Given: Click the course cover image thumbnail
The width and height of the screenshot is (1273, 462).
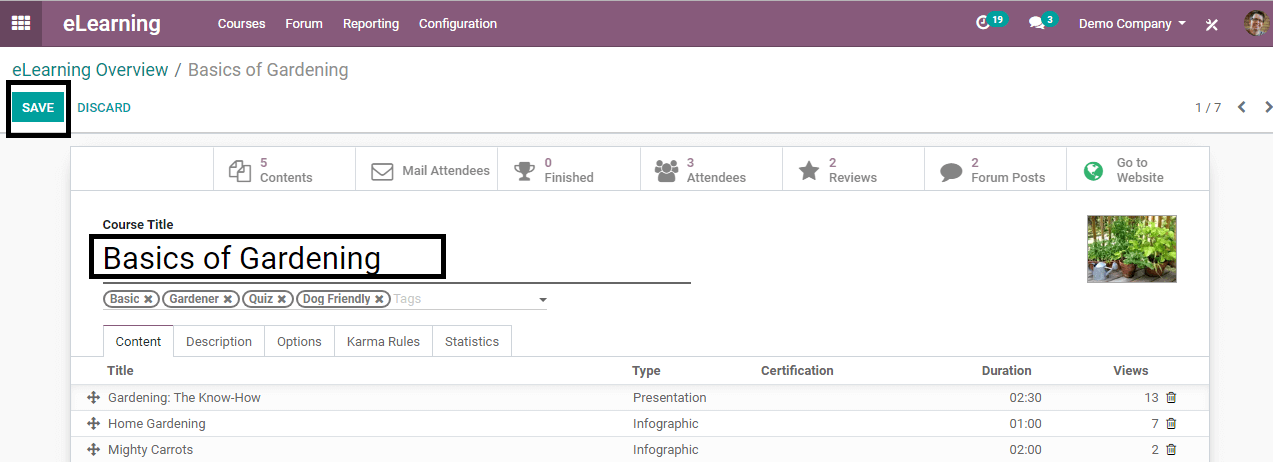Looking at the screenshot, I should coord(1131,248).
